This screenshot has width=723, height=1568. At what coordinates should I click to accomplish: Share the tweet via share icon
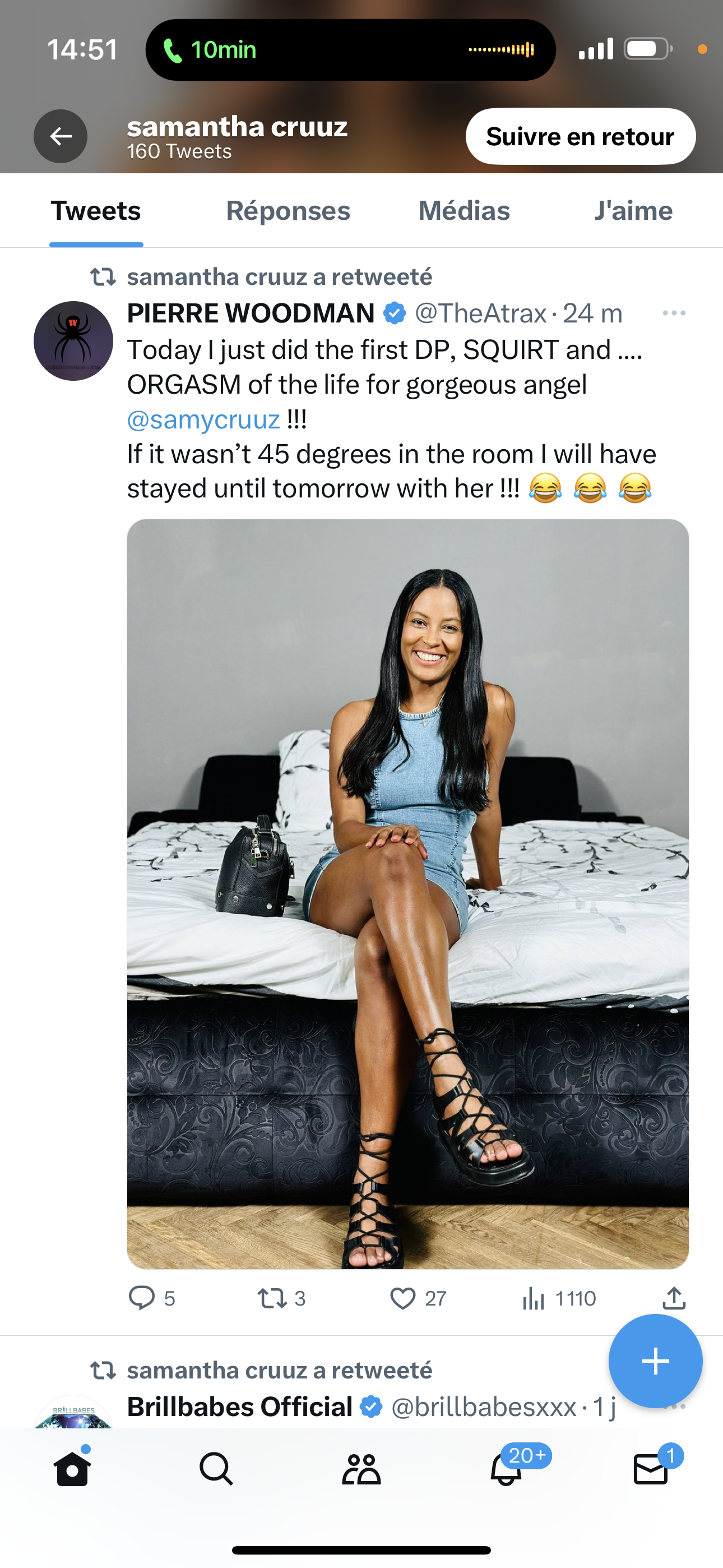674,1298
